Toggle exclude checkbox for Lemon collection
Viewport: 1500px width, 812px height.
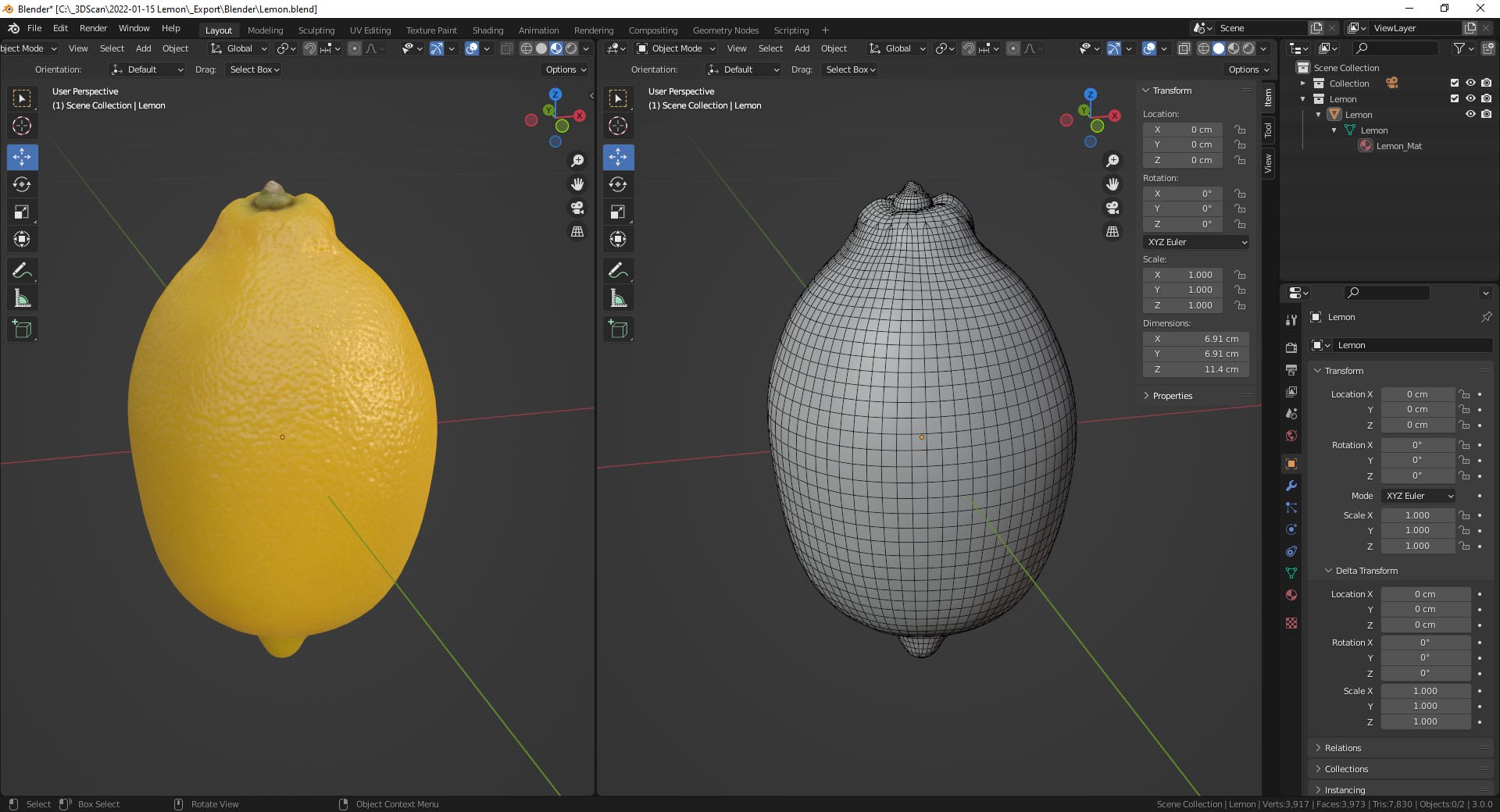[x=1455, y=98]
